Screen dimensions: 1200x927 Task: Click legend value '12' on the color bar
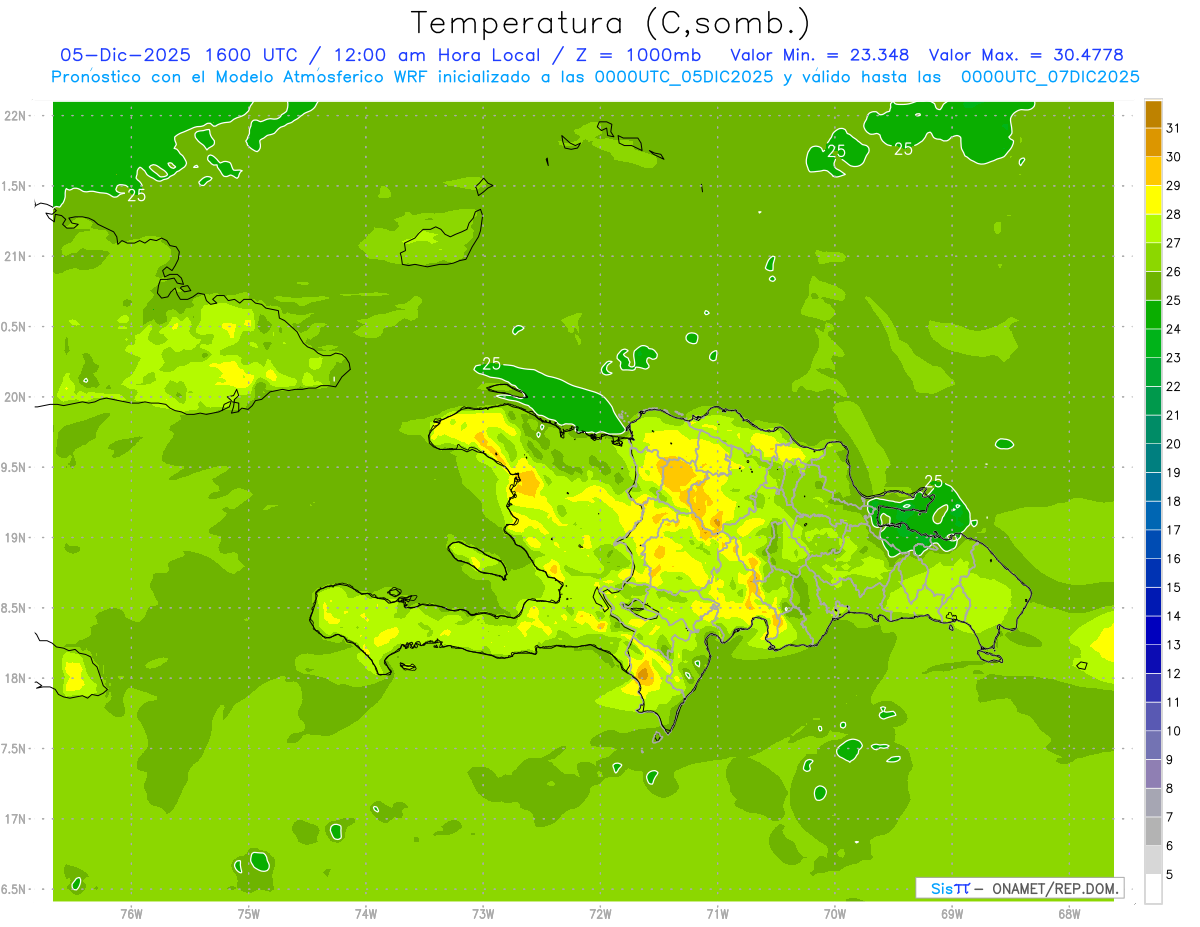[1174, 674]
